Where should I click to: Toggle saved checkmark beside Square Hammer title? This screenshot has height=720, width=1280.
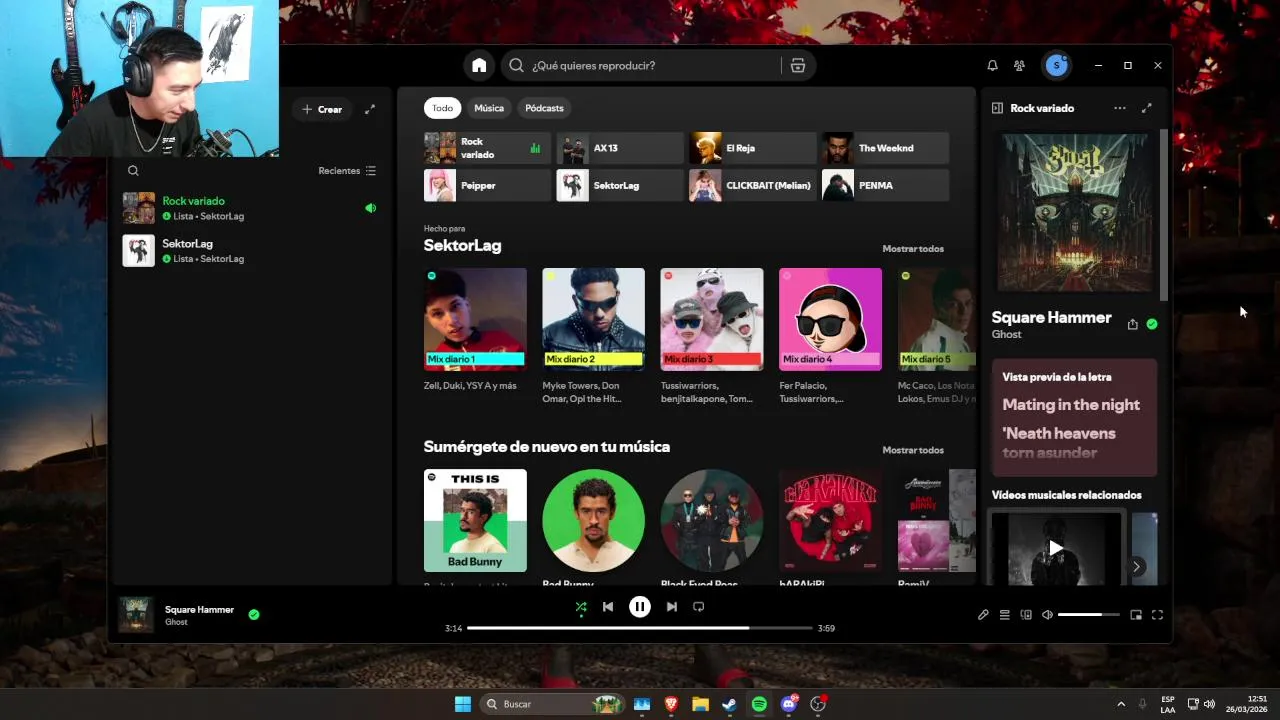[x=1152, y=324]
